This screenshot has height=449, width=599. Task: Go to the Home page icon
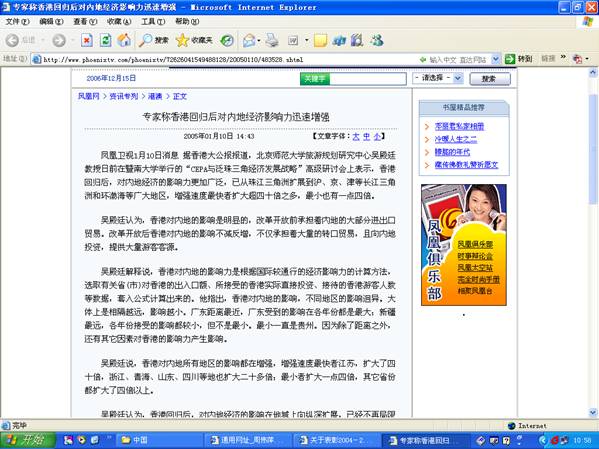point(124,40)
